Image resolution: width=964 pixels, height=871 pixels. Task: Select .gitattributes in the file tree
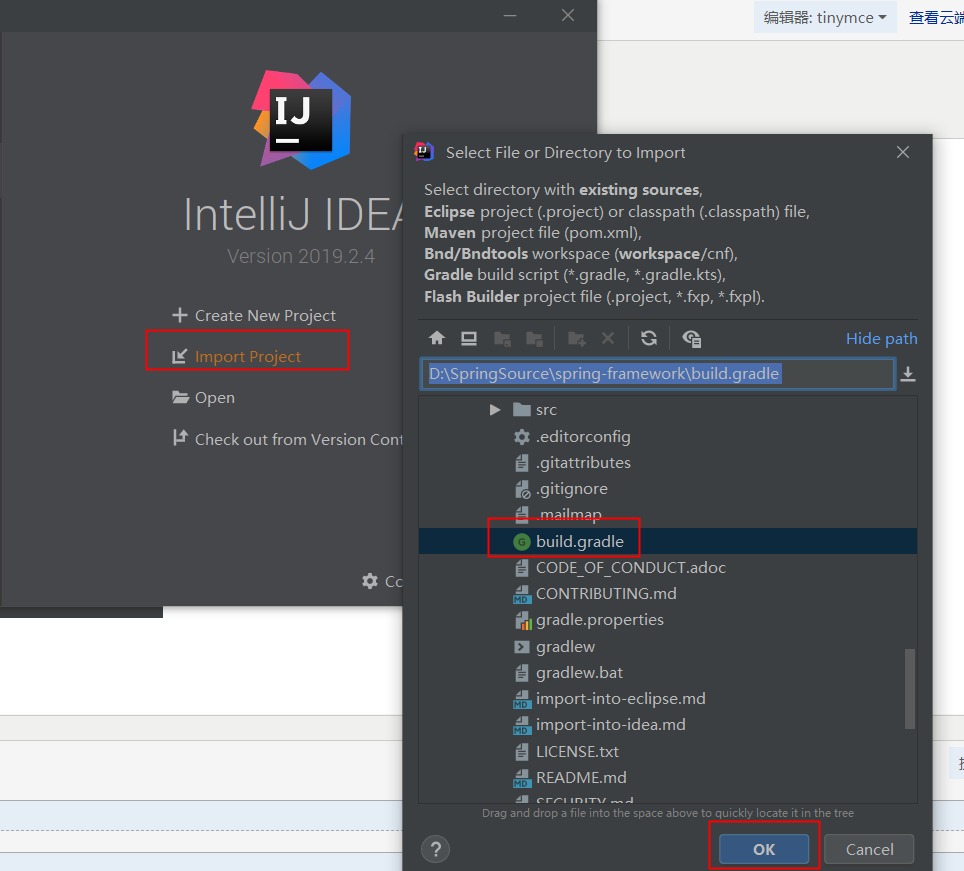[583, 463]
